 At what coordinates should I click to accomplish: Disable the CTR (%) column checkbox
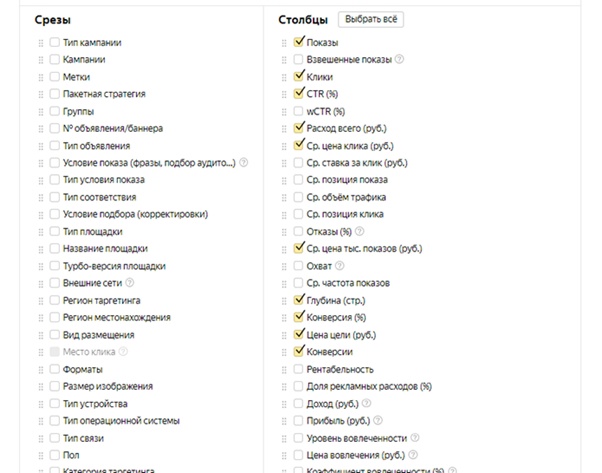tap(299, 93)
